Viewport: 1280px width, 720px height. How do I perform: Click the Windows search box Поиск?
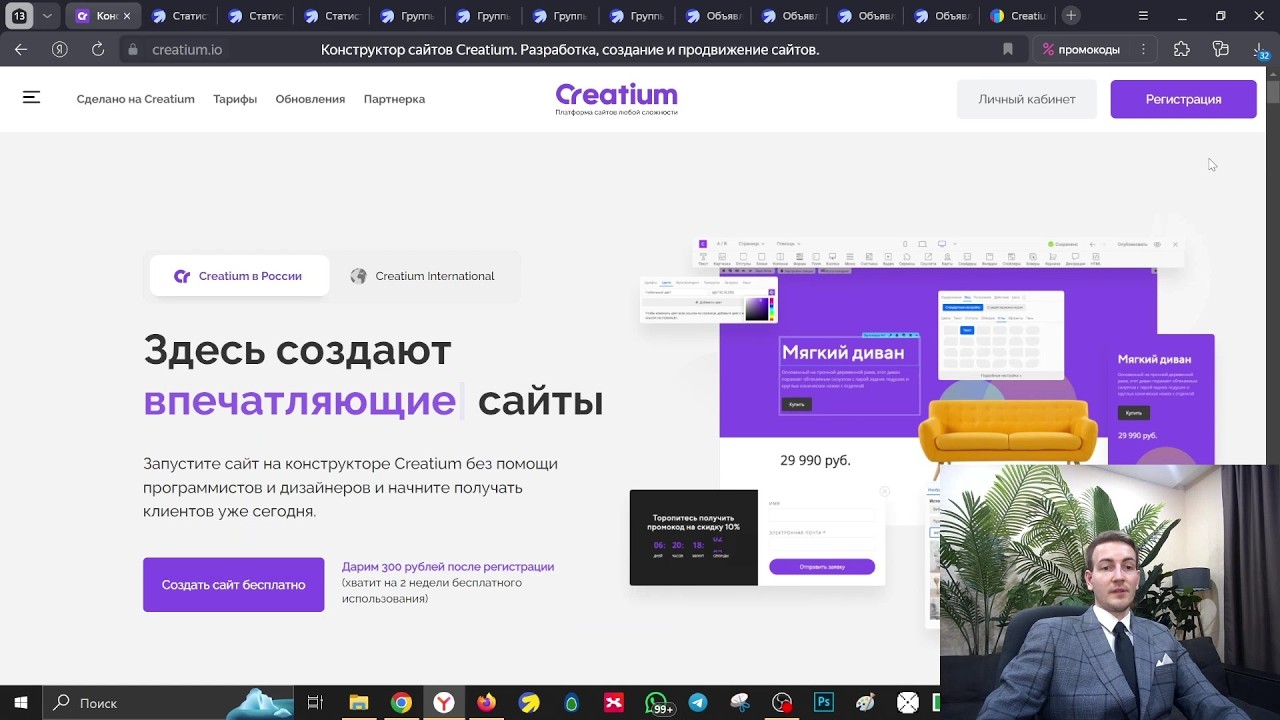(168, 703)
